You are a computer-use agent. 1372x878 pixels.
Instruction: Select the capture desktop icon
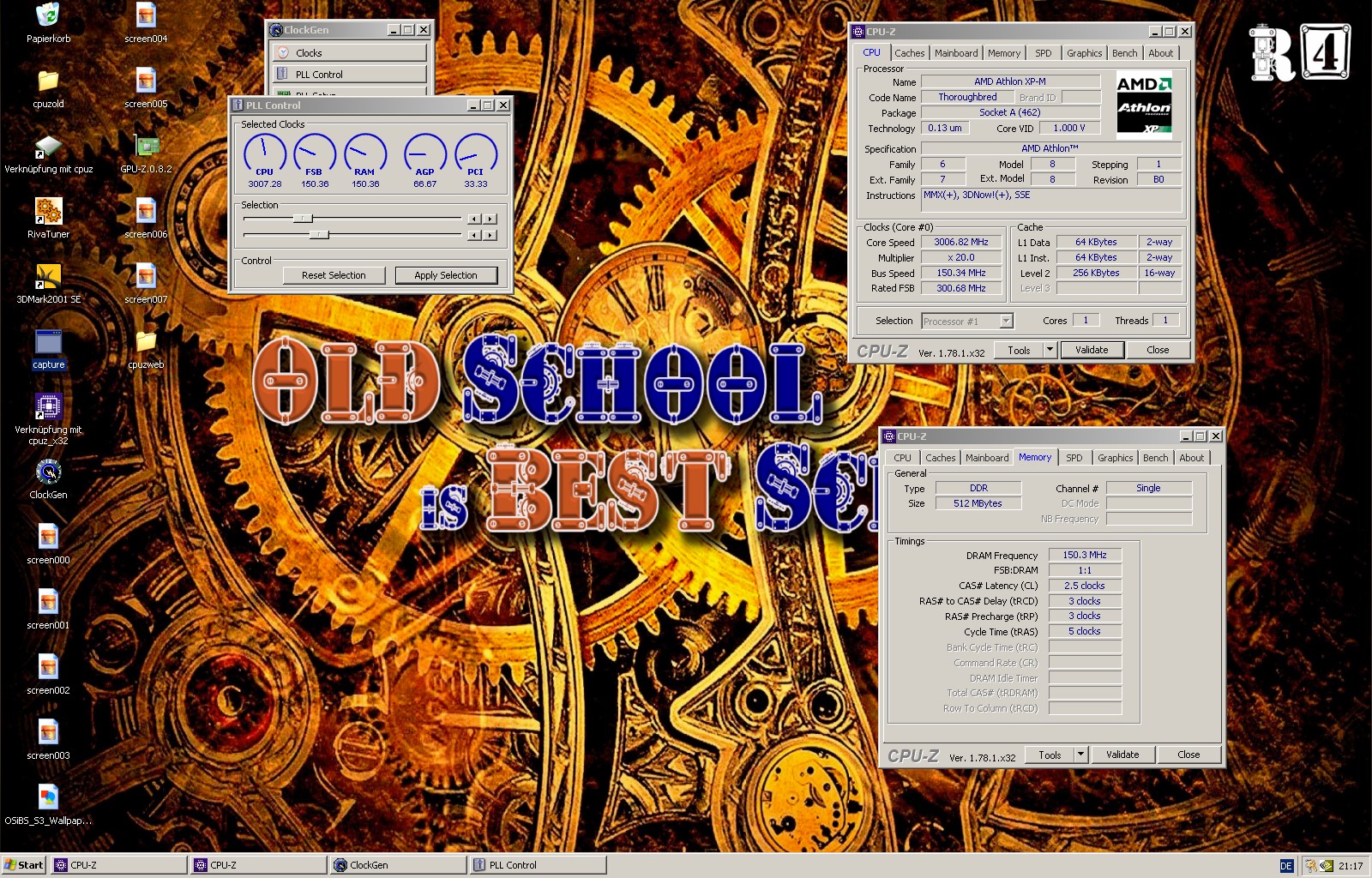[48, 341]
